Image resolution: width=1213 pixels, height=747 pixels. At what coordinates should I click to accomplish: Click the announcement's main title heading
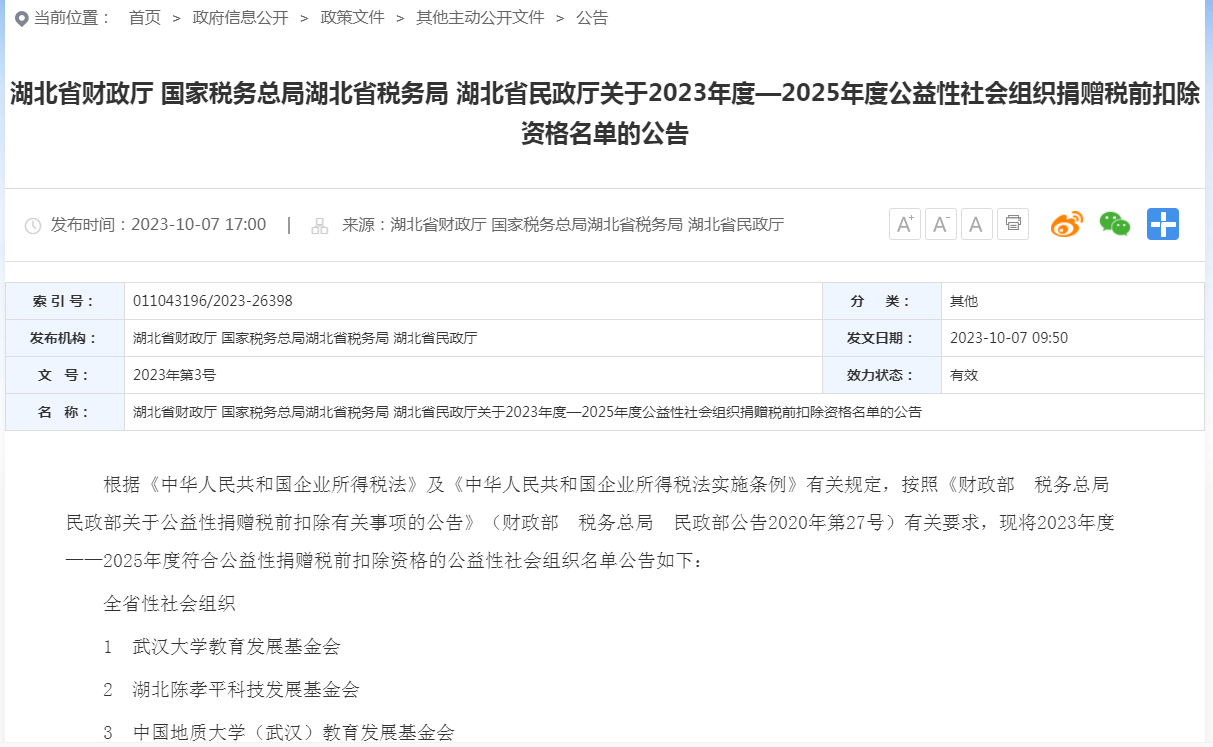click(605, 113)
